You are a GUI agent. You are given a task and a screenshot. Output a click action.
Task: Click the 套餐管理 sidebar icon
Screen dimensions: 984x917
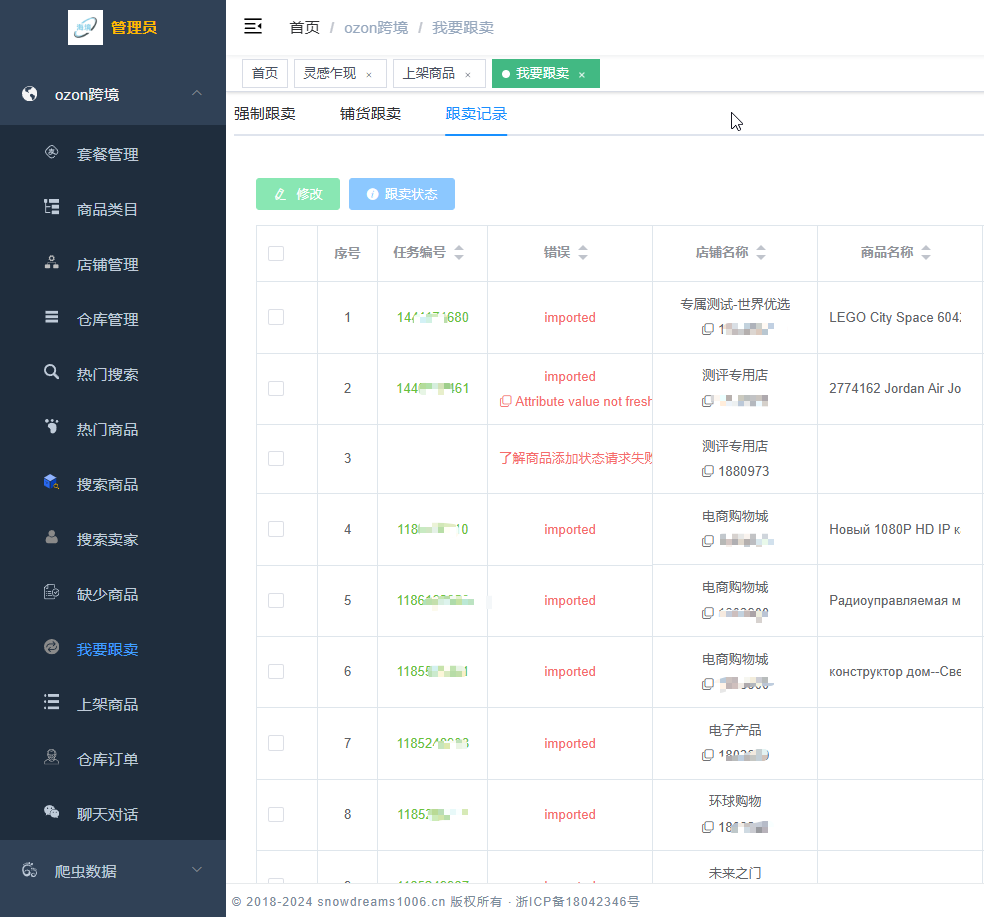coord(52,153)
